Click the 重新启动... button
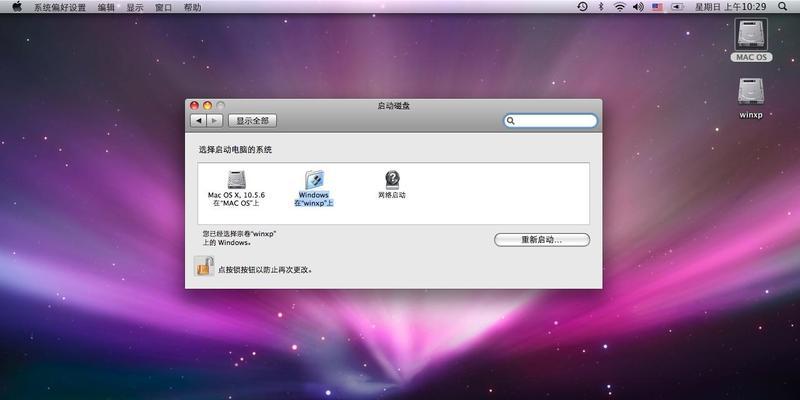This screenshot has width=800, height=400. click(542, 240)
